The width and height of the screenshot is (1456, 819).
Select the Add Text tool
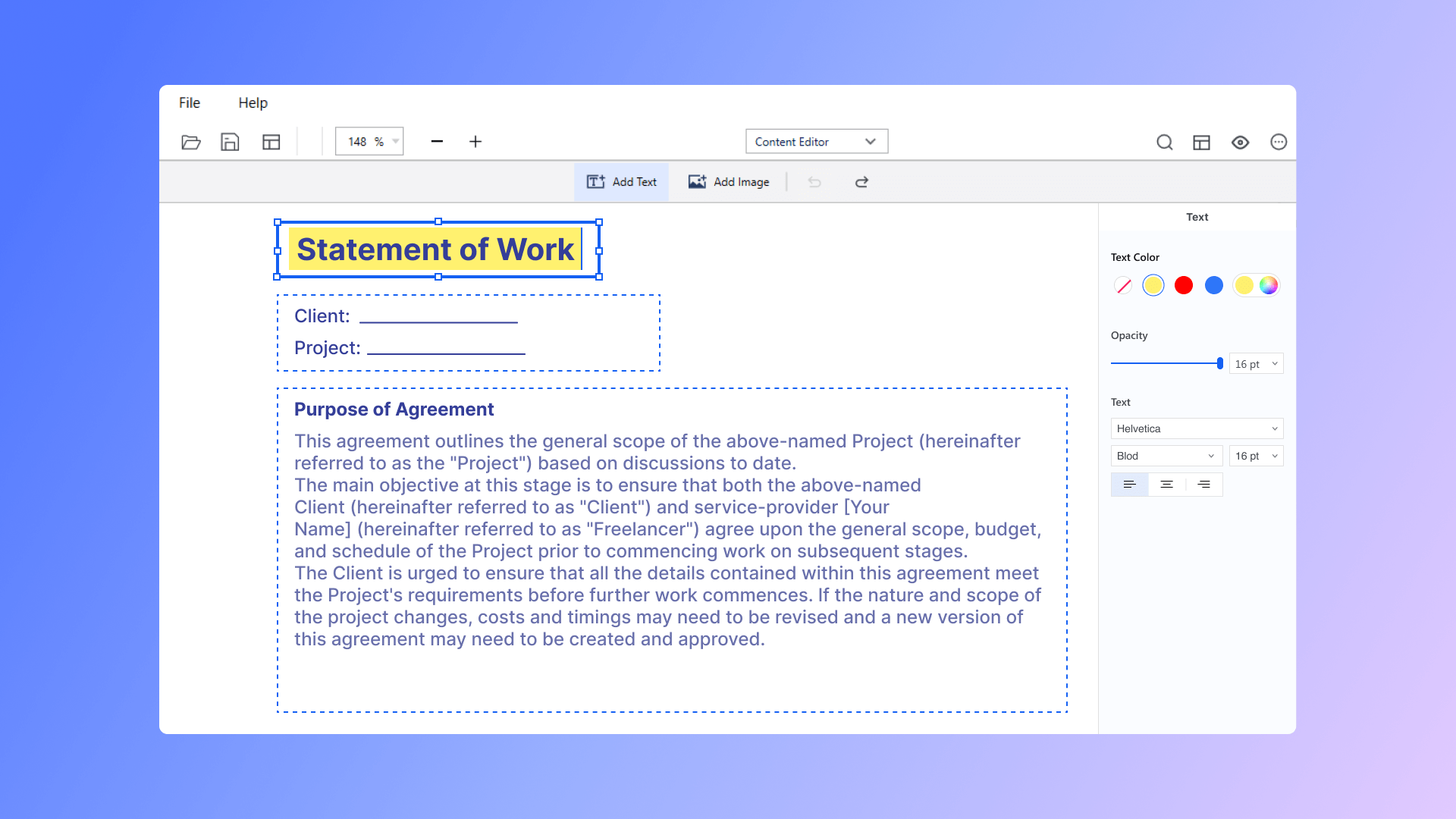click(621, 181)
